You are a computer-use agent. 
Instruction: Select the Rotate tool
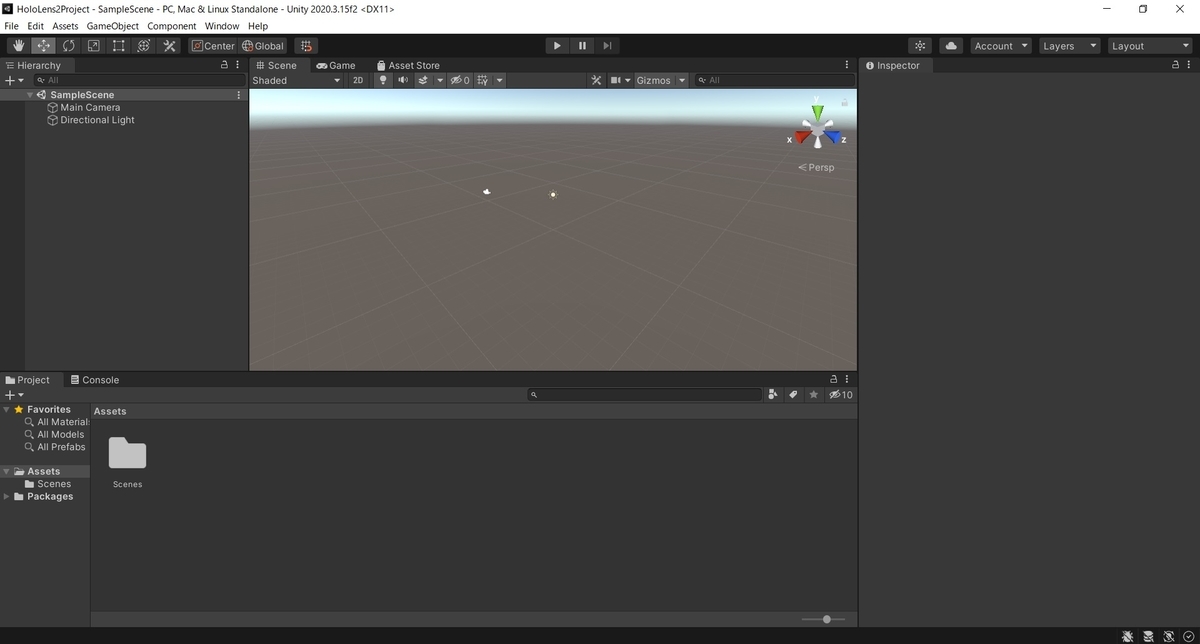pyautogui.click(x=68, y=46)
